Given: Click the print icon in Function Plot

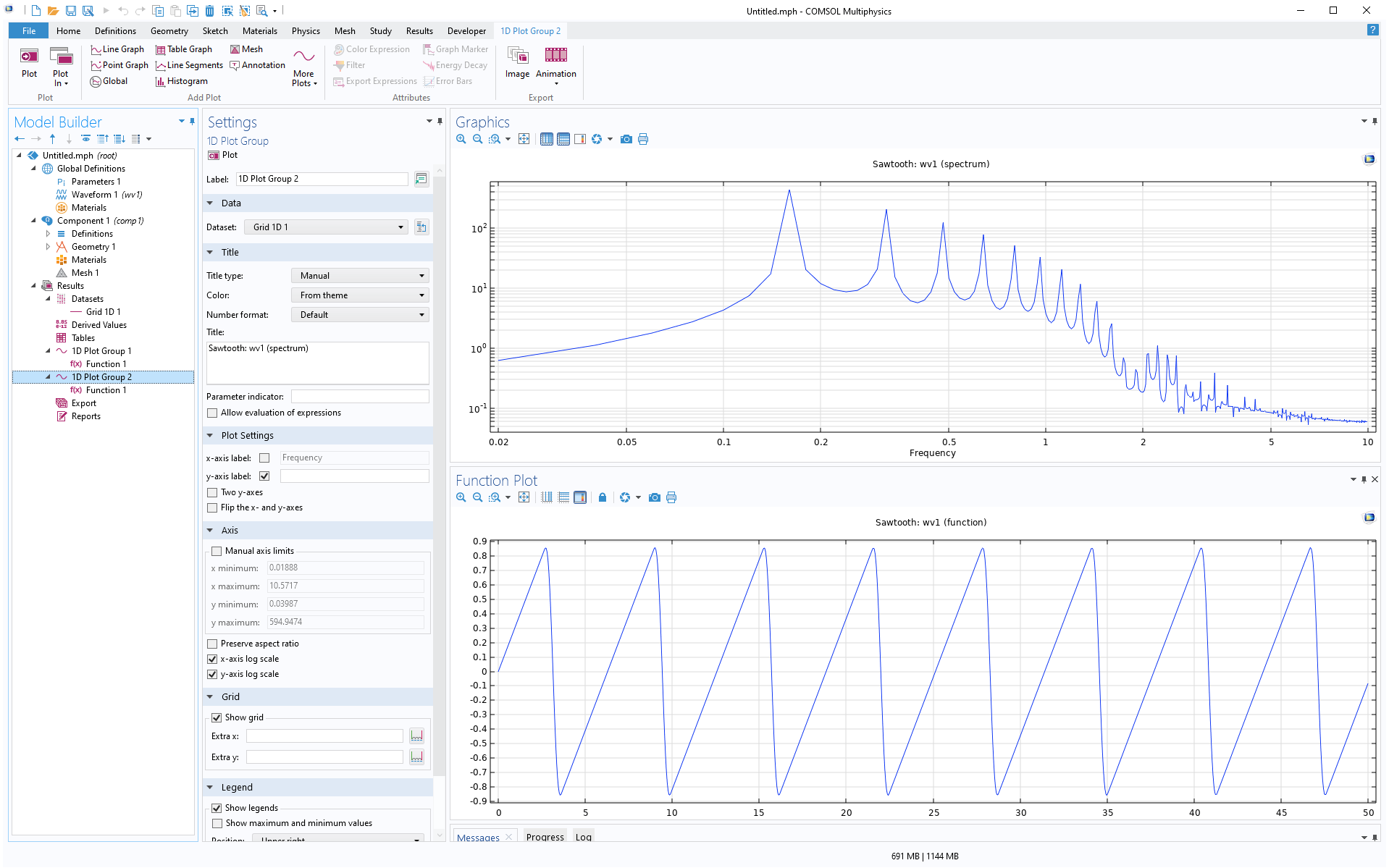Looking at the screenshot, I should [x=671, y=497].
